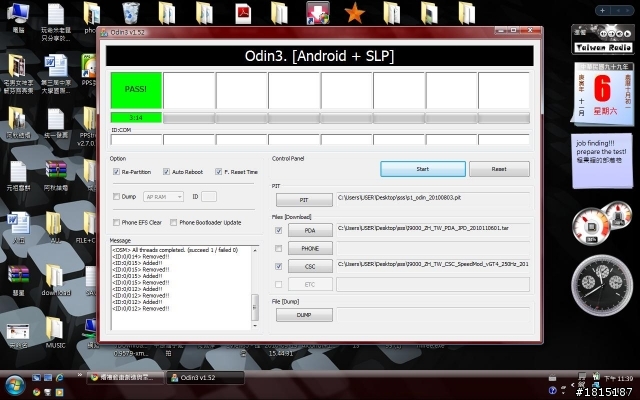Click the media player Quick Launch icon

[60, 392]
